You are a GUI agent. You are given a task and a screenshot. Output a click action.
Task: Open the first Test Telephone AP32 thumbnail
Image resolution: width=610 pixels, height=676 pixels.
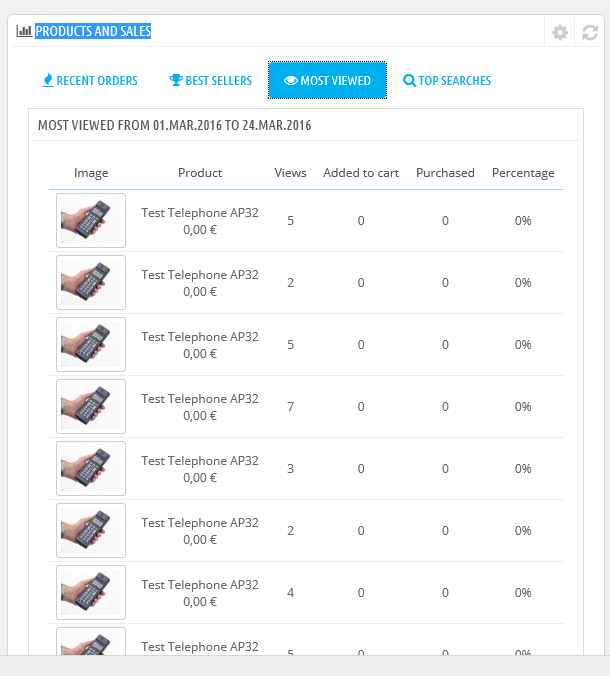[x=91, y=220]
